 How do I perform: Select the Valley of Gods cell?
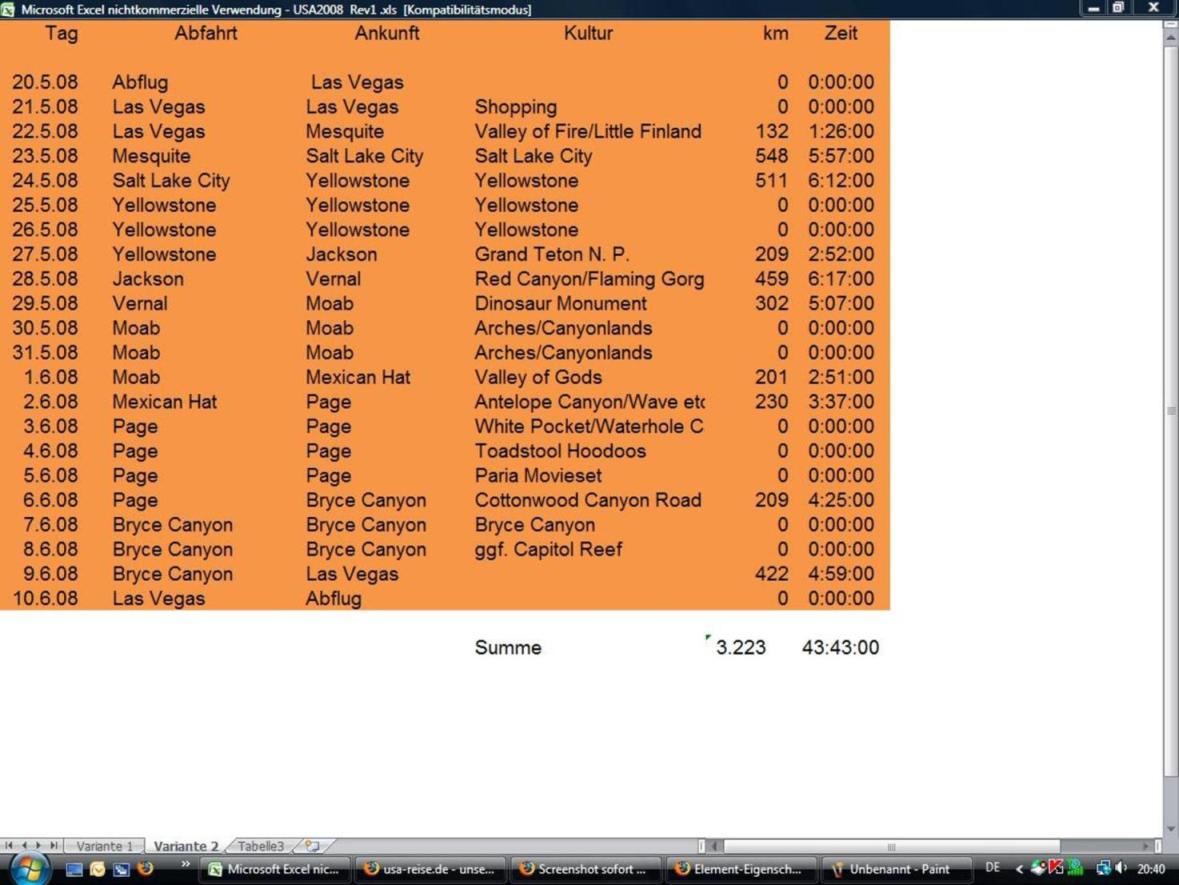pyautogui.click(x=538, y=377)
